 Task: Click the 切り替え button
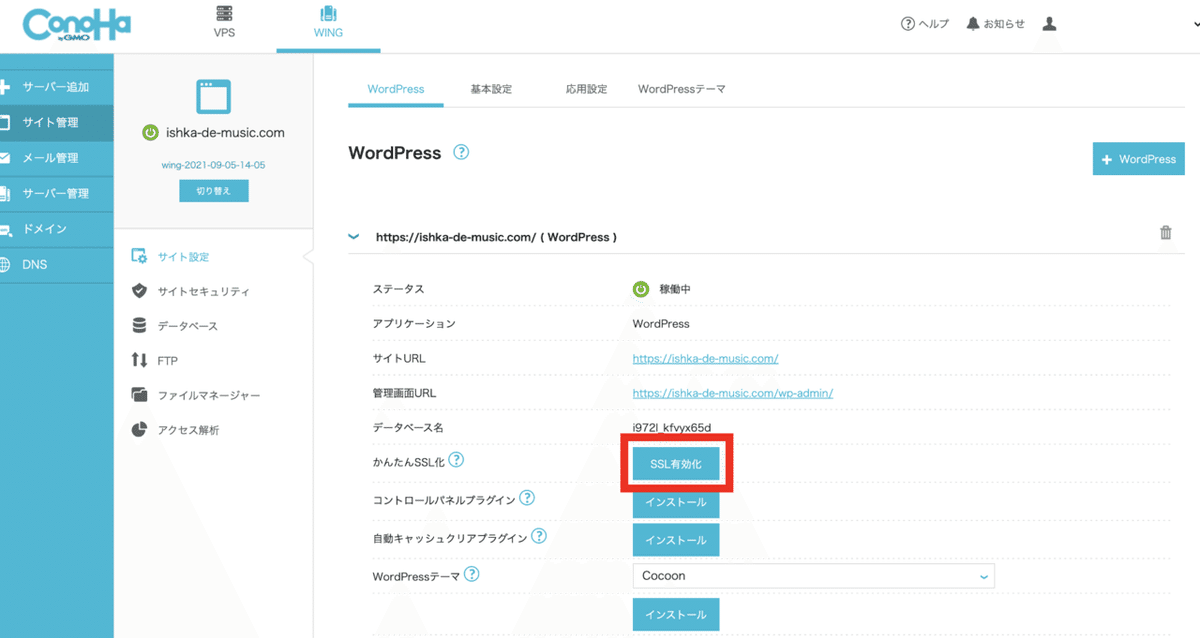(214, 190)
